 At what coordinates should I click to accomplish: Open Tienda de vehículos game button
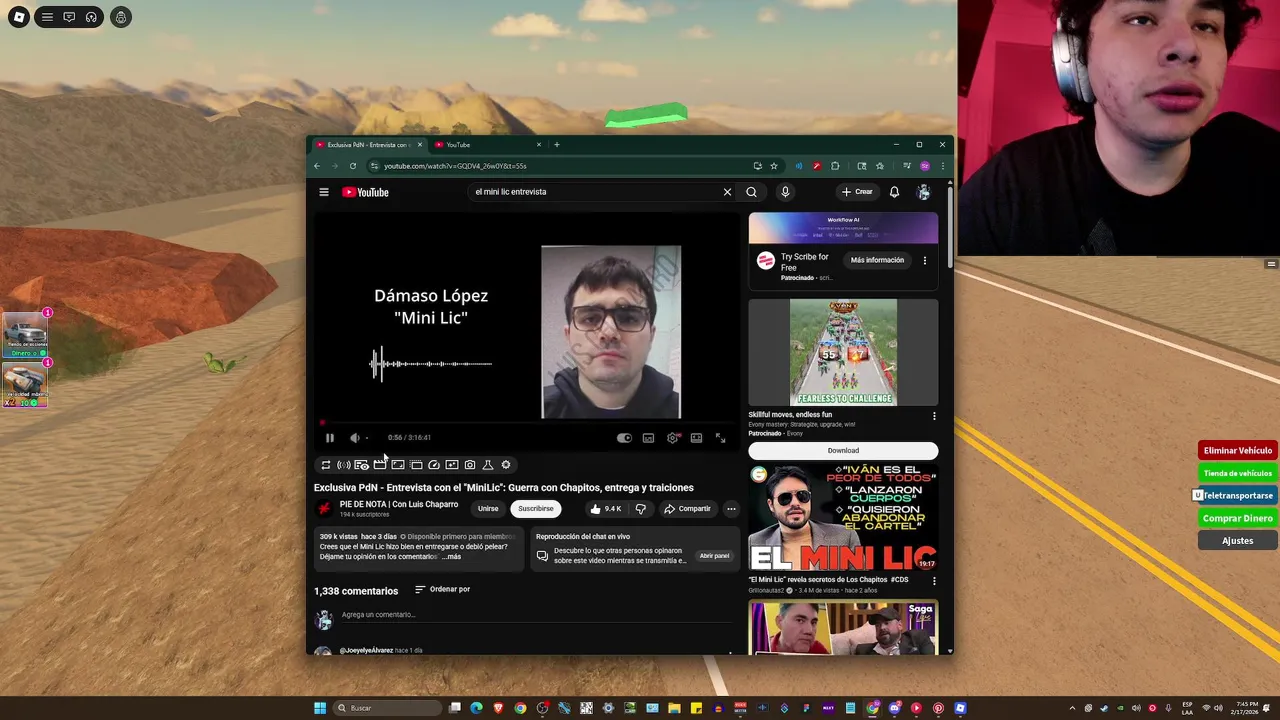[1237, 474]
